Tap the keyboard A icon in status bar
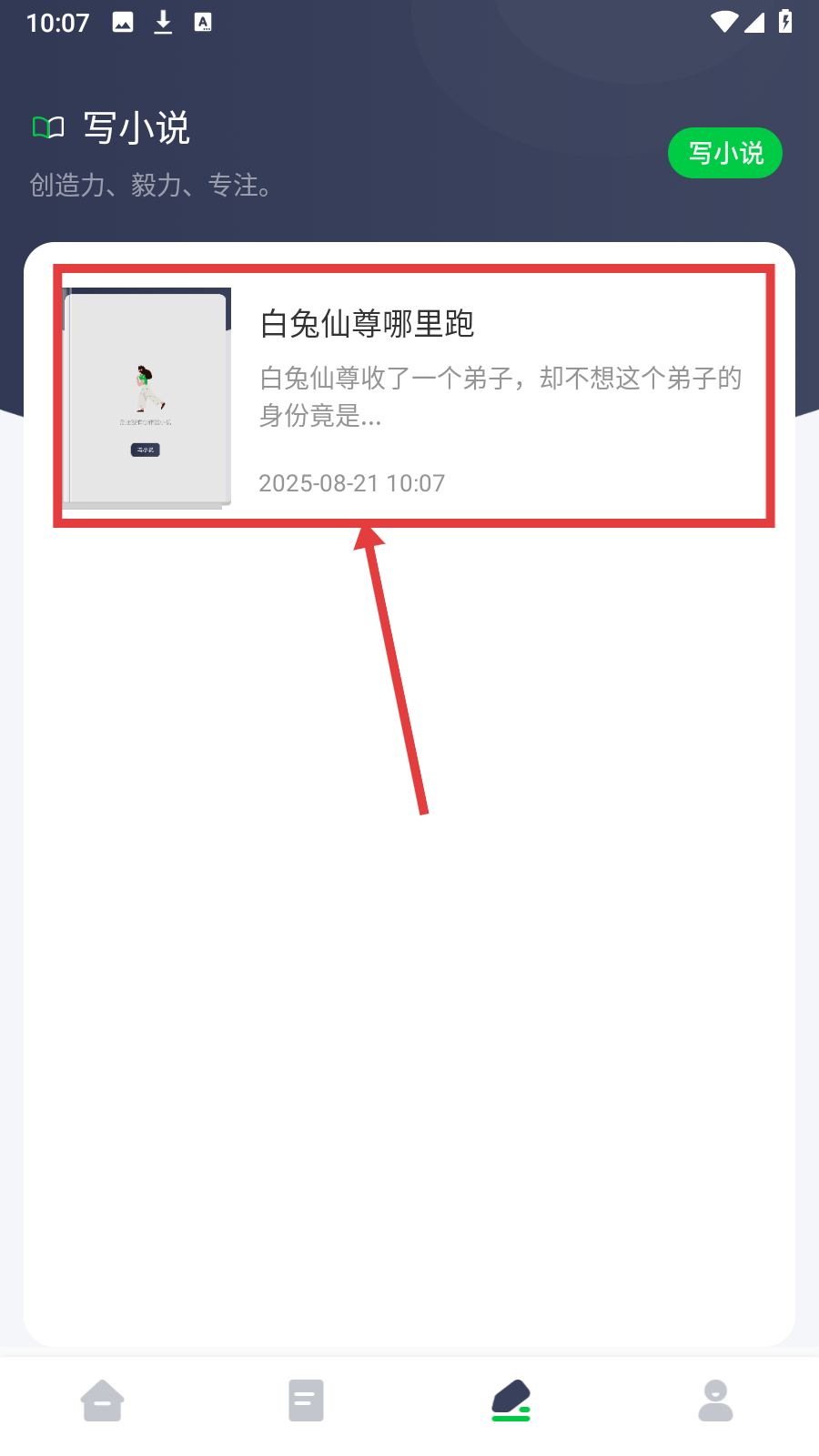 coord(203,23)
